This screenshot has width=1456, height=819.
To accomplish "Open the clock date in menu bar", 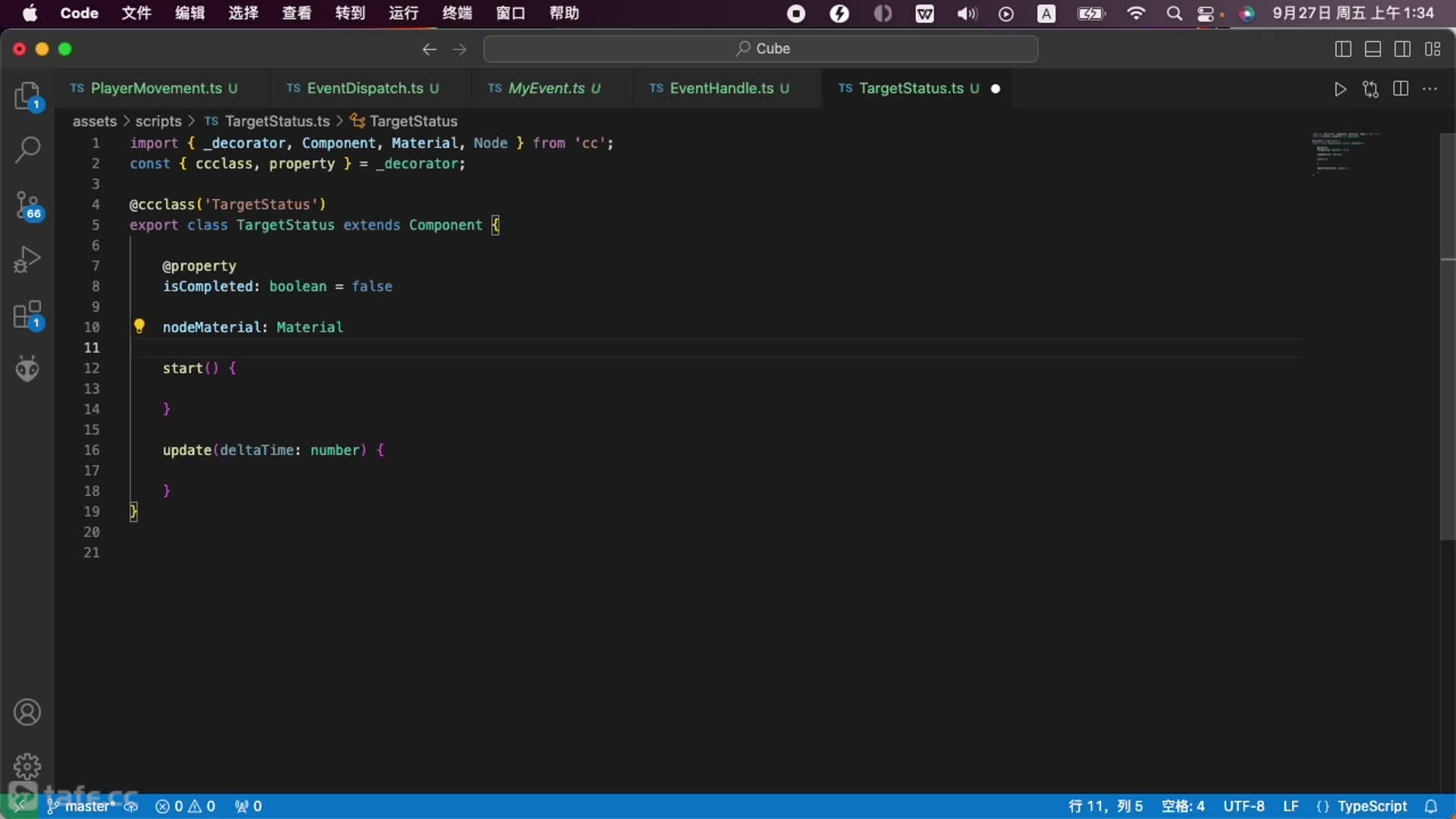I will [1353, 14].
